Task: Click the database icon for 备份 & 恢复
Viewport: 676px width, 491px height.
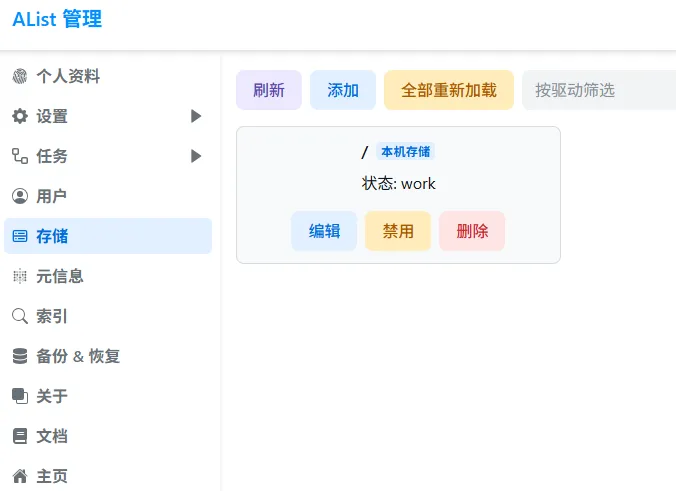Action: (x=20, y=356)
